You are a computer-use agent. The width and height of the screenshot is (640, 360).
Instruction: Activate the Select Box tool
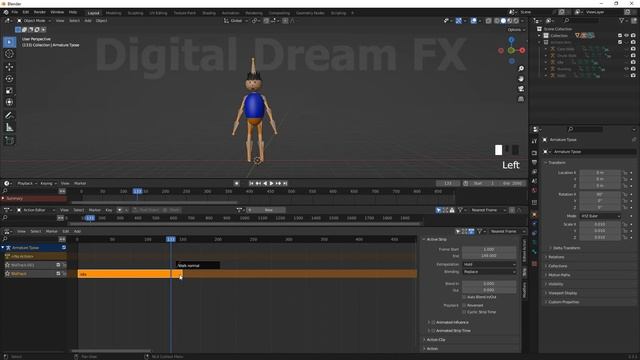pyautogui.click(x=9, y=42)
